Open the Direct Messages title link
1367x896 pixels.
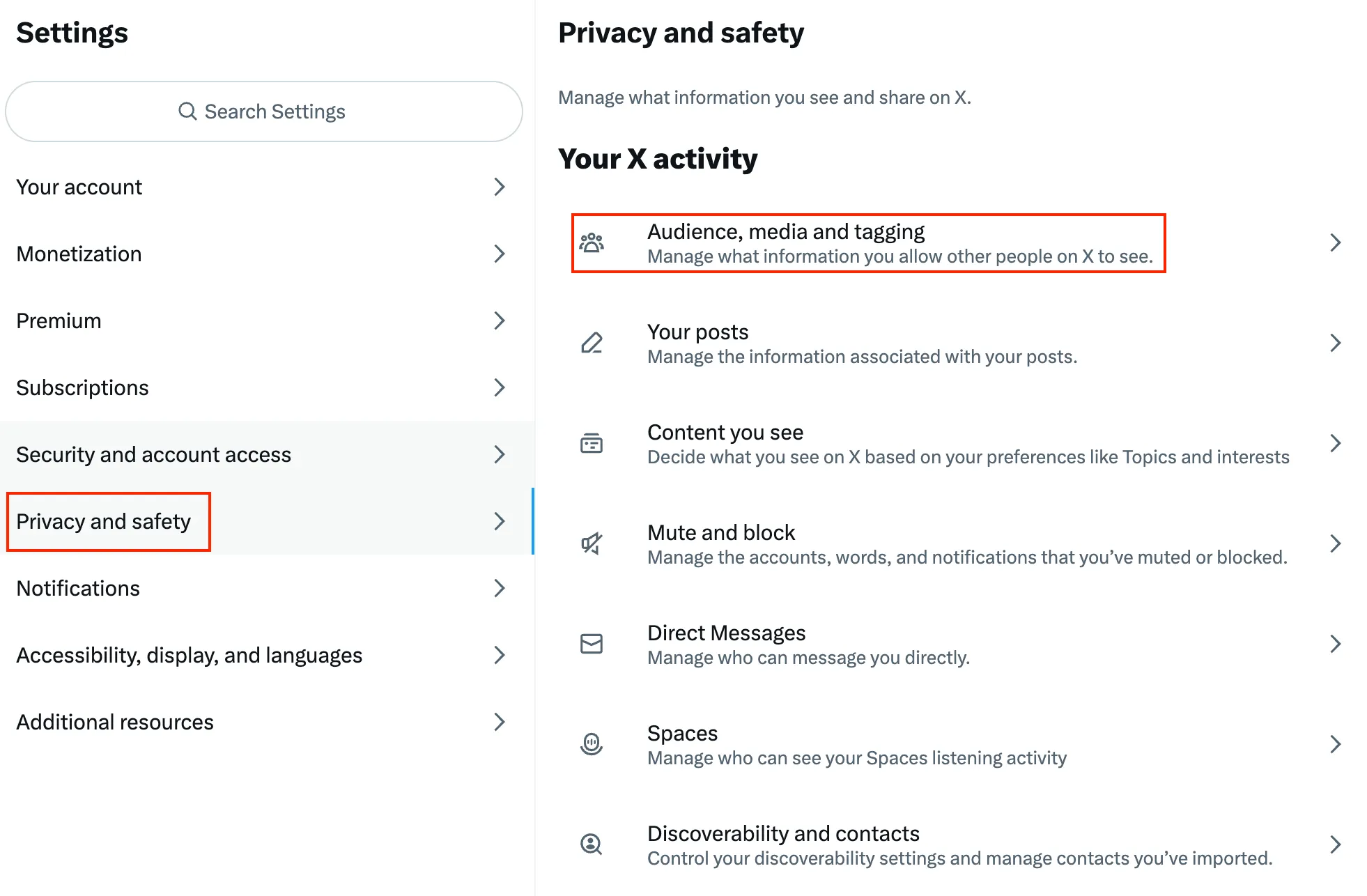pos(726,633)
